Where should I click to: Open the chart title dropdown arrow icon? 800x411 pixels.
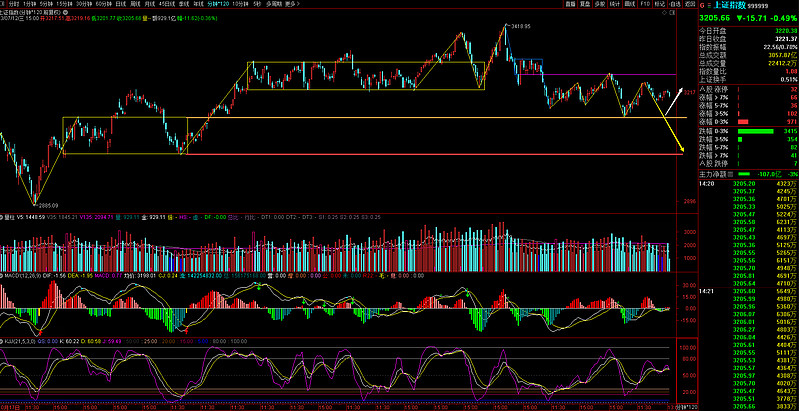65,12
